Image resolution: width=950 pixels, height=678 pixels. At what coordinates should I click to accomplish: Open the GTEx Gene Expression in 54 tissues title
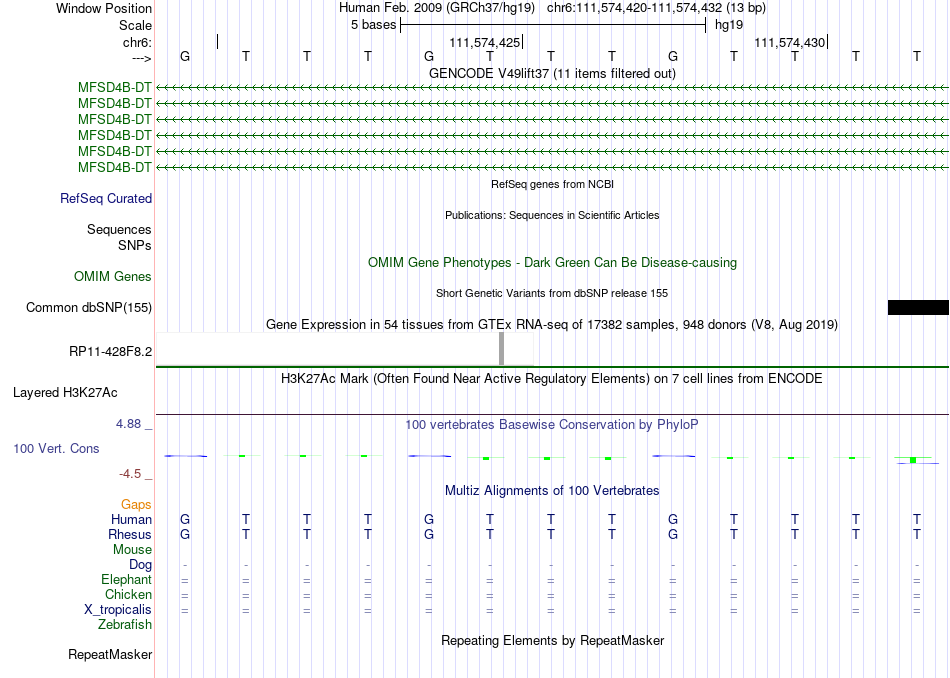click(552, 325)
